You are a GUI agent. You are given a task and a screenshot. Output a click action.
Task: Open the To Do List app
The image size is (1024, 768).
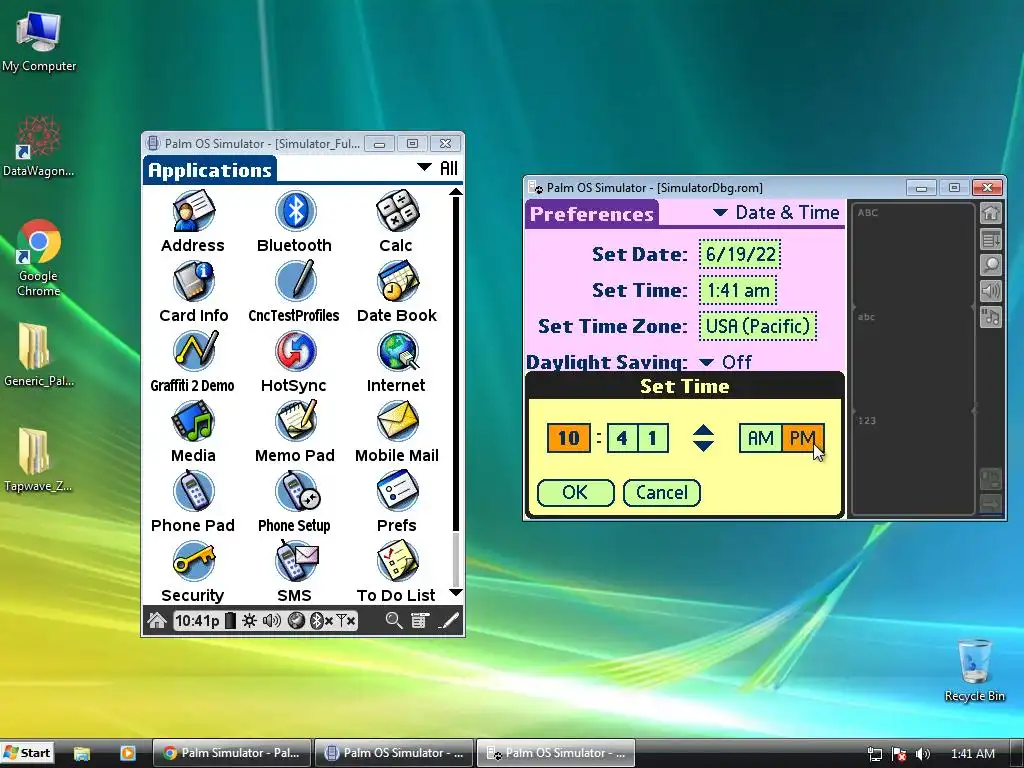tap(396, 571)
